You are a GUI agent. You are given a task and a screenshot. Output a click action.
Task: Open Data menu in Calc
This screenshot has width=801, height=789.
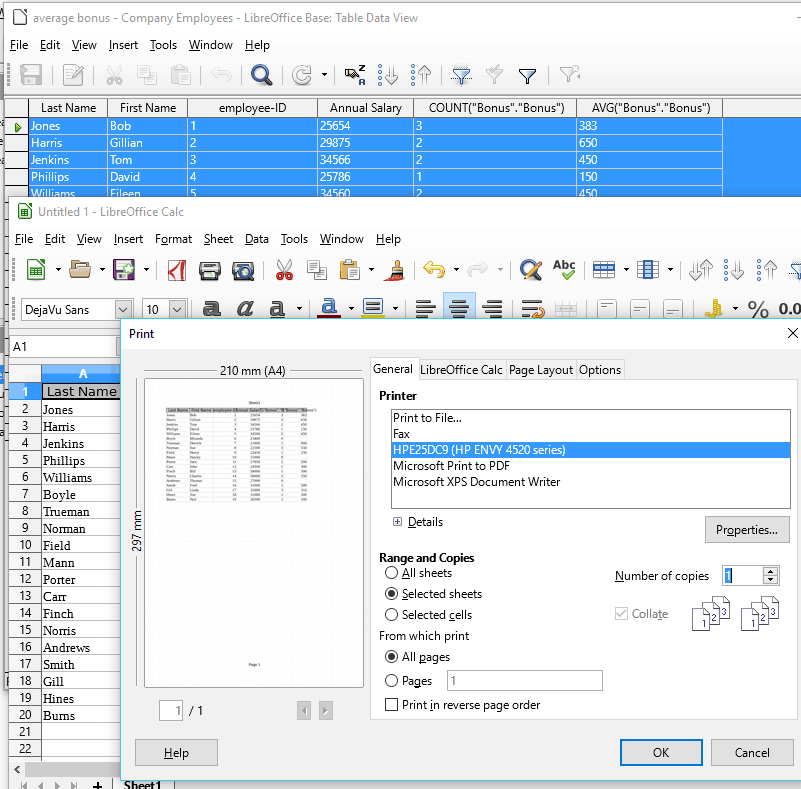256,239
